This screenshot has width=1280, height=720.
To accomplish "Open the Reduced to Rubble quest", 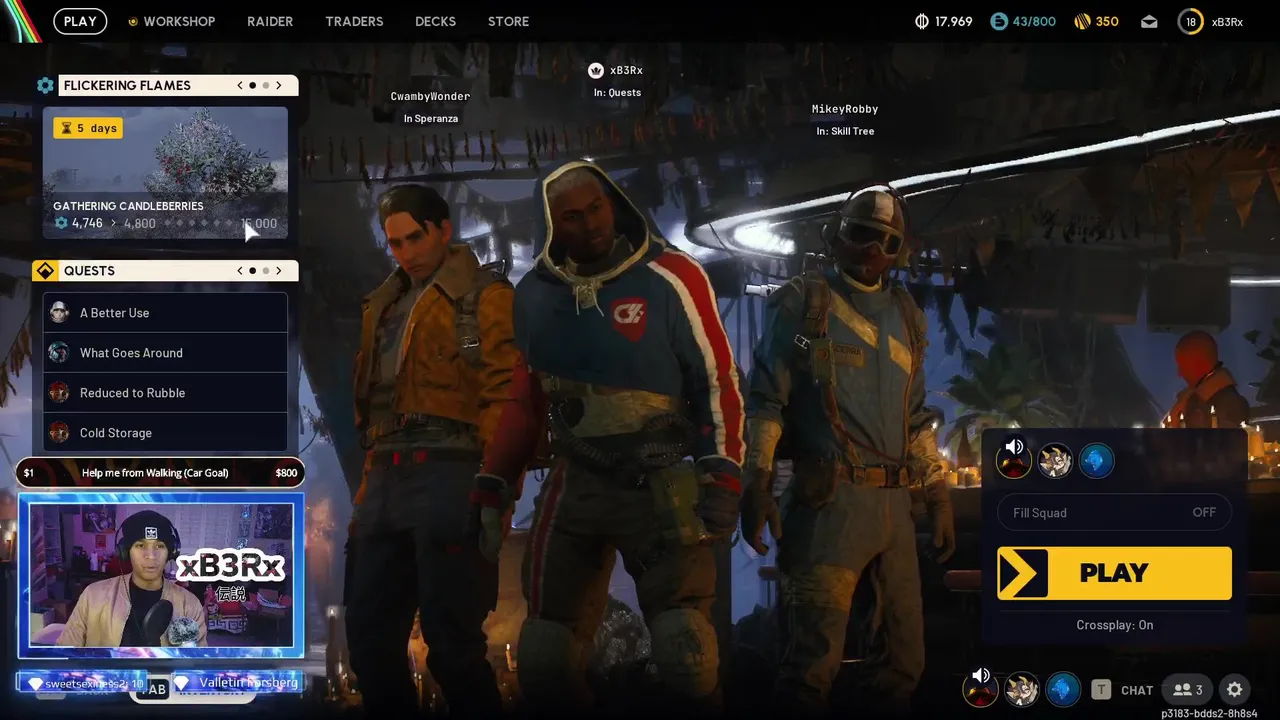I will coord(165,393).
